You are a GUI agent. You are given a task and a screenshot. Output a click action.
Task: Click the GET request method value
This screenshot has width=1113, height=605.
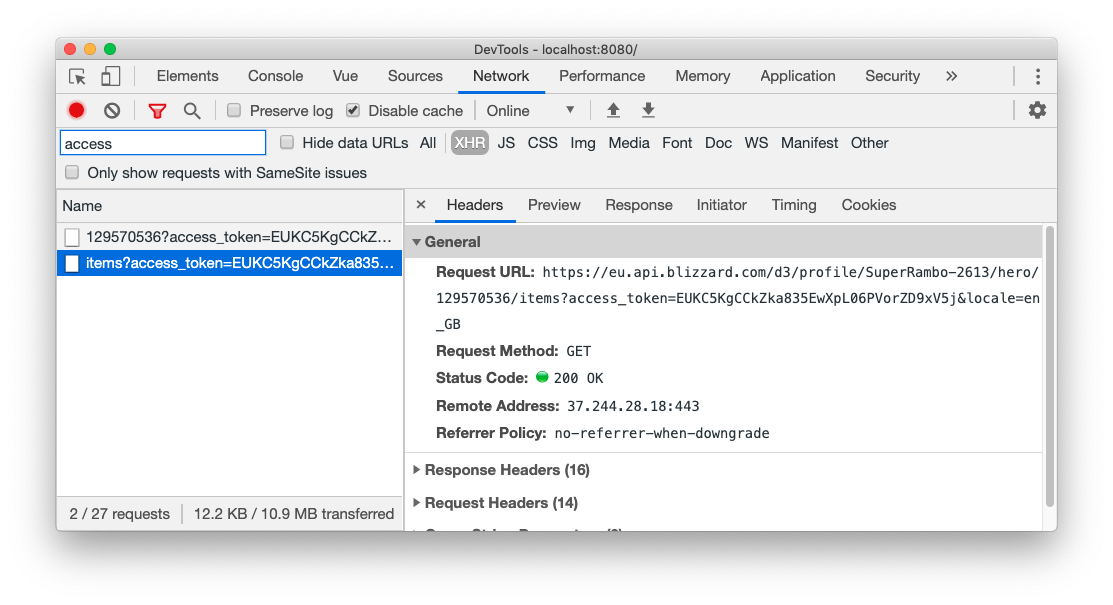[x=579, y=351]
